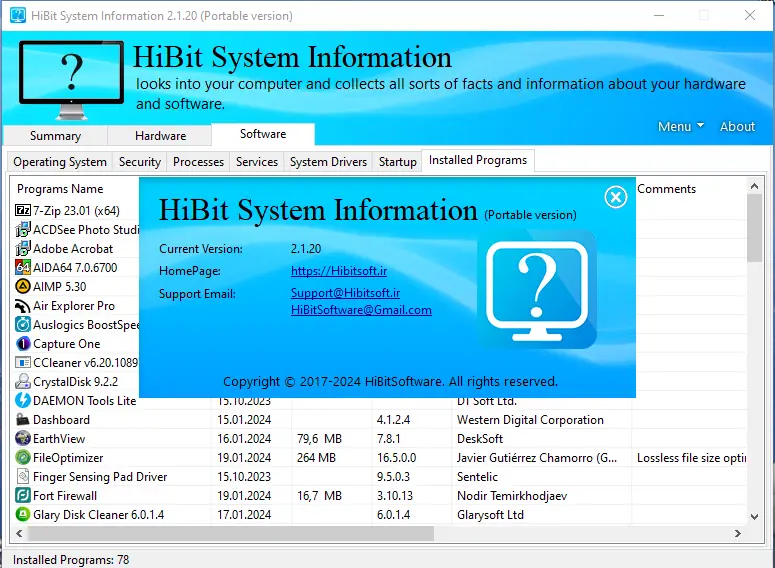Click the Dashboard program icon
The height and width of the screenshot is (568, 775).
click(x=23, y=420)
